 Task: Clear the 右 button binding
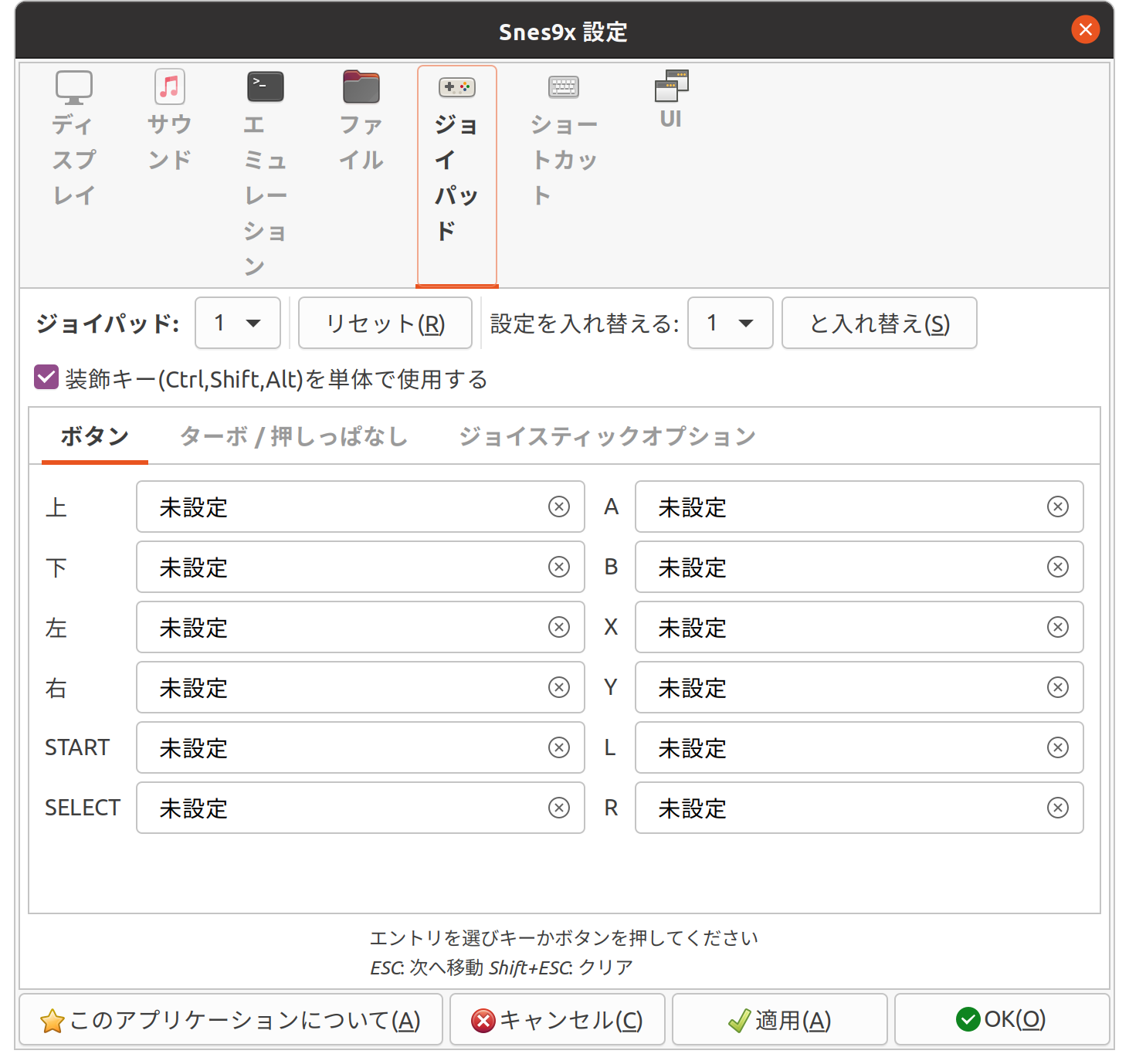pyautogui.click(x=559, y=687)
